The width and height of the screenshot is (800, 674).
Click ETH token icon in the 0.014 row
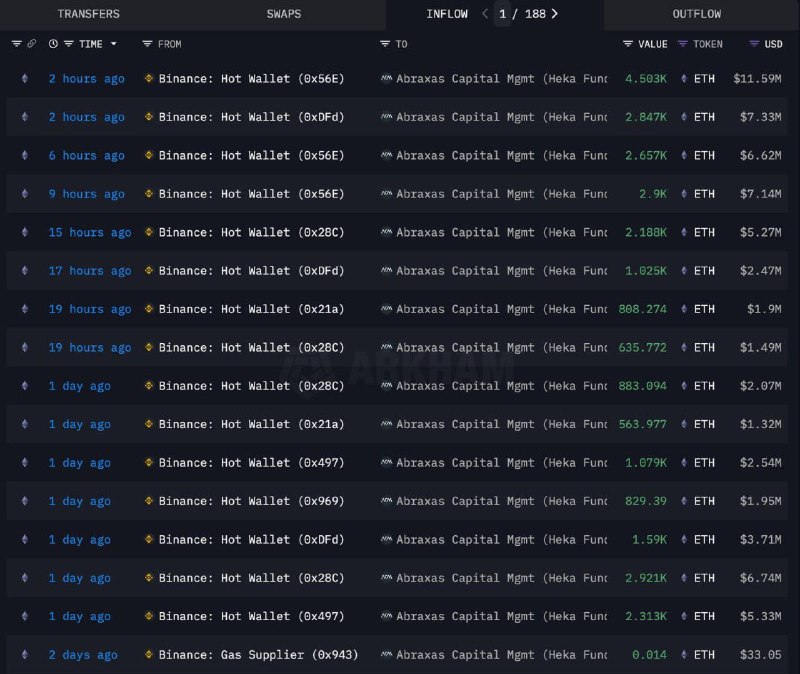click(684, 655)
